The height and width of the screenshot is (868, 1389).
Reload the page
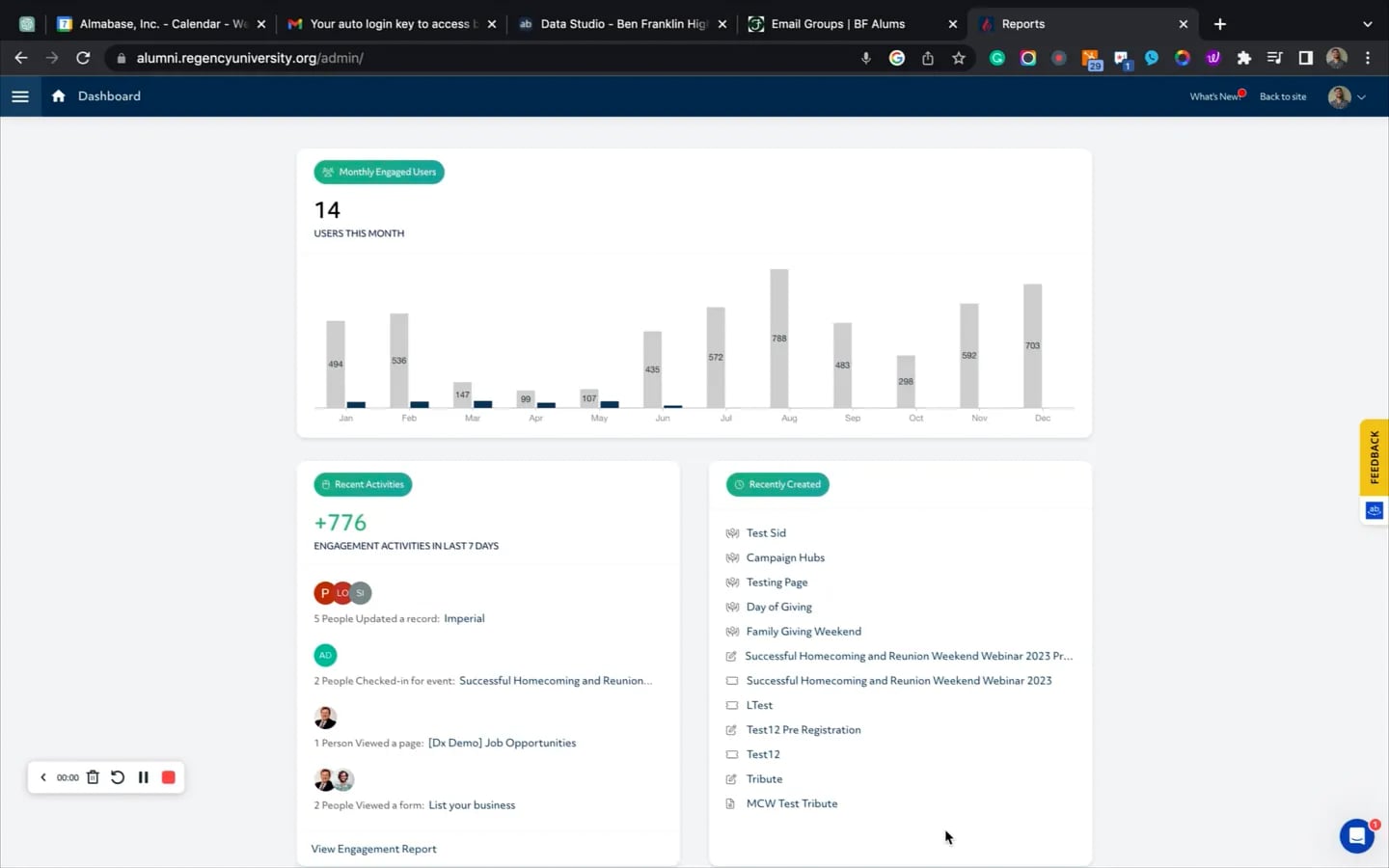(83, 58)
